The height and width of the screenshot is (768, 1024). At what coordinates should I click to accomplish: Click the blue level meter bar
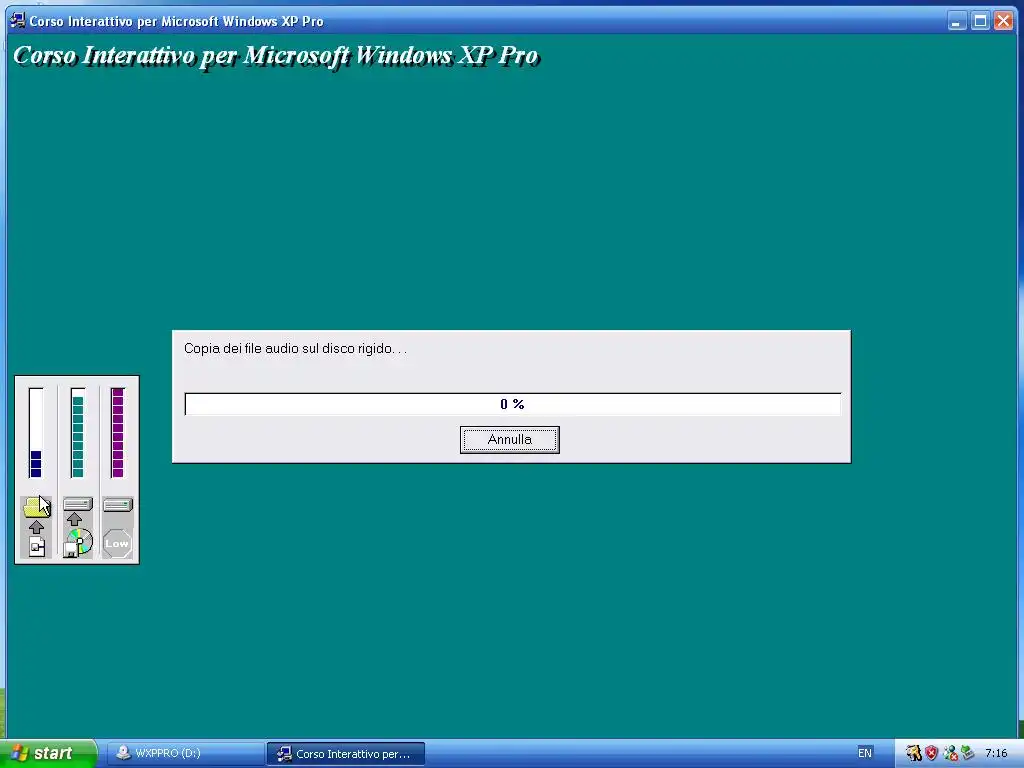[x=36, y=432]
